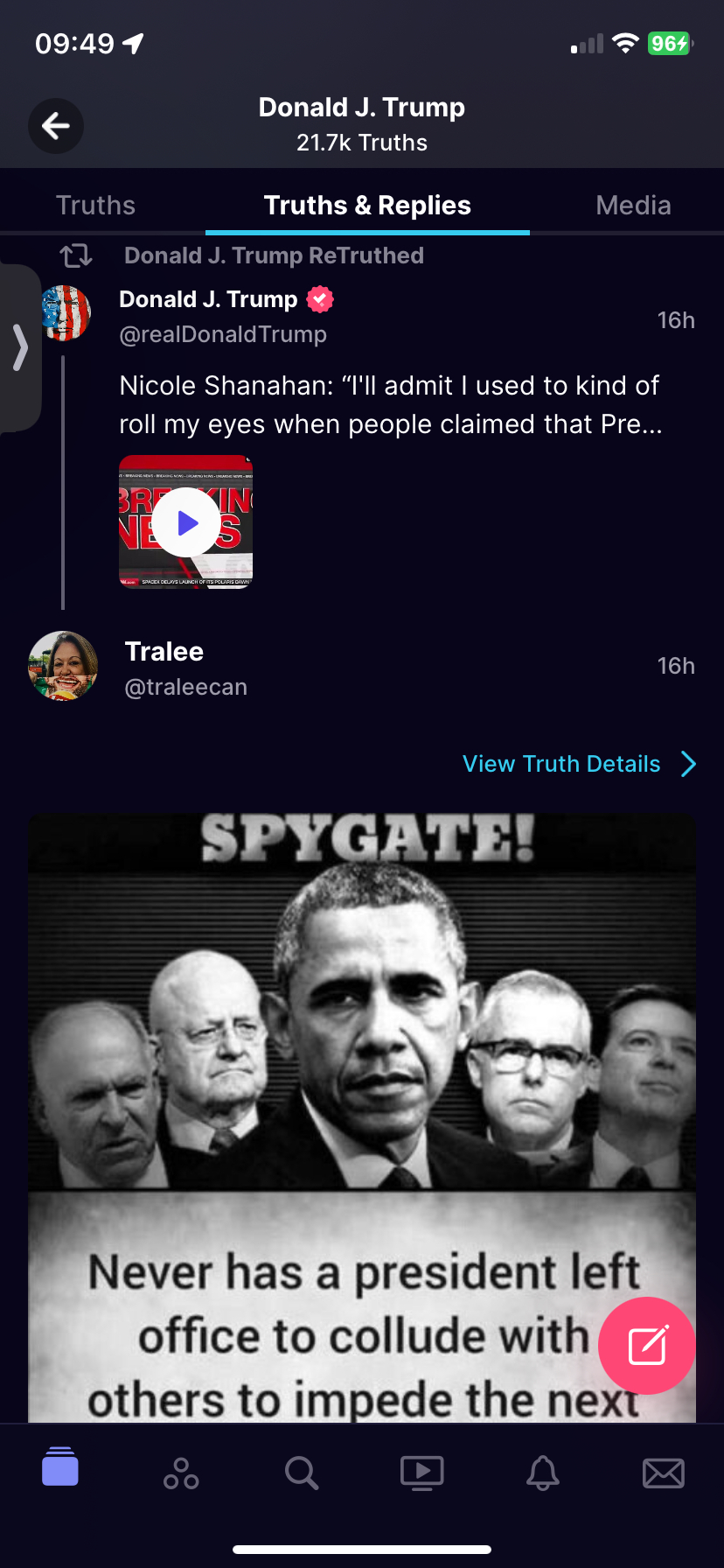The width and height of the screenshot is (724, 1568).
Task: Open Tralee's profile avatar
Action: [63, 666]
